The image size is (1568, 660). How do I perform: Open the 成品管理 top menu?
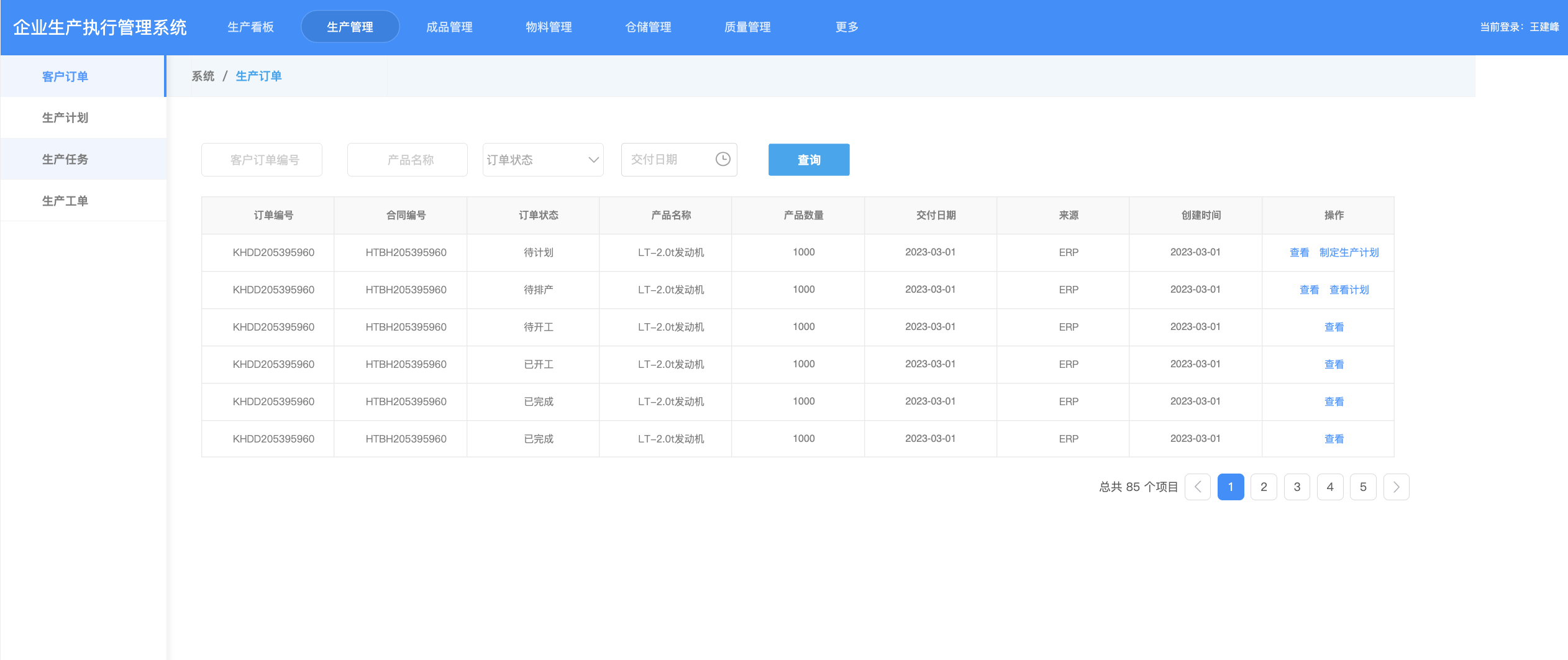click(449, 27)
